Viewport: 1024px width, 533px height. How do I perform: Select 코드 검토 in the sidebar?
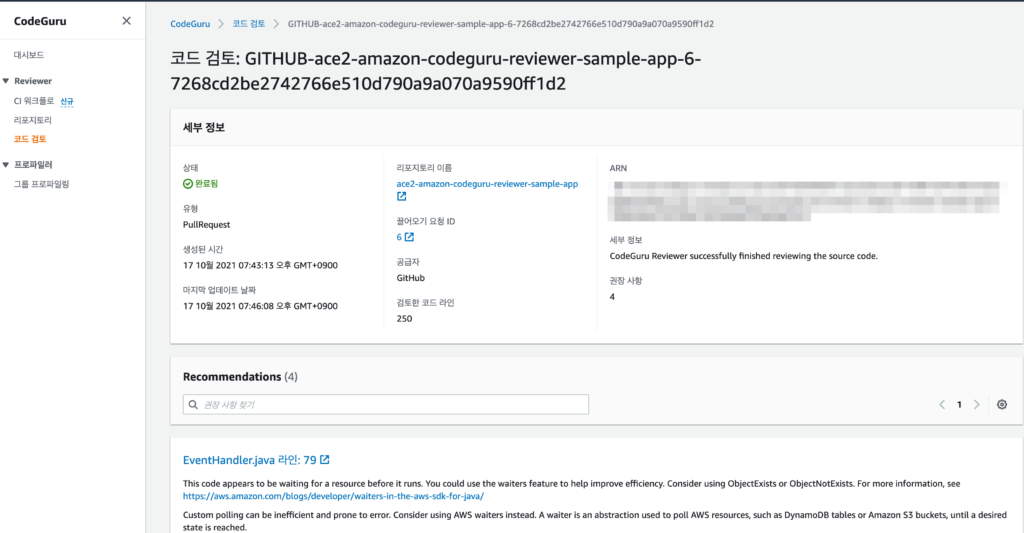tap(30, 139)
